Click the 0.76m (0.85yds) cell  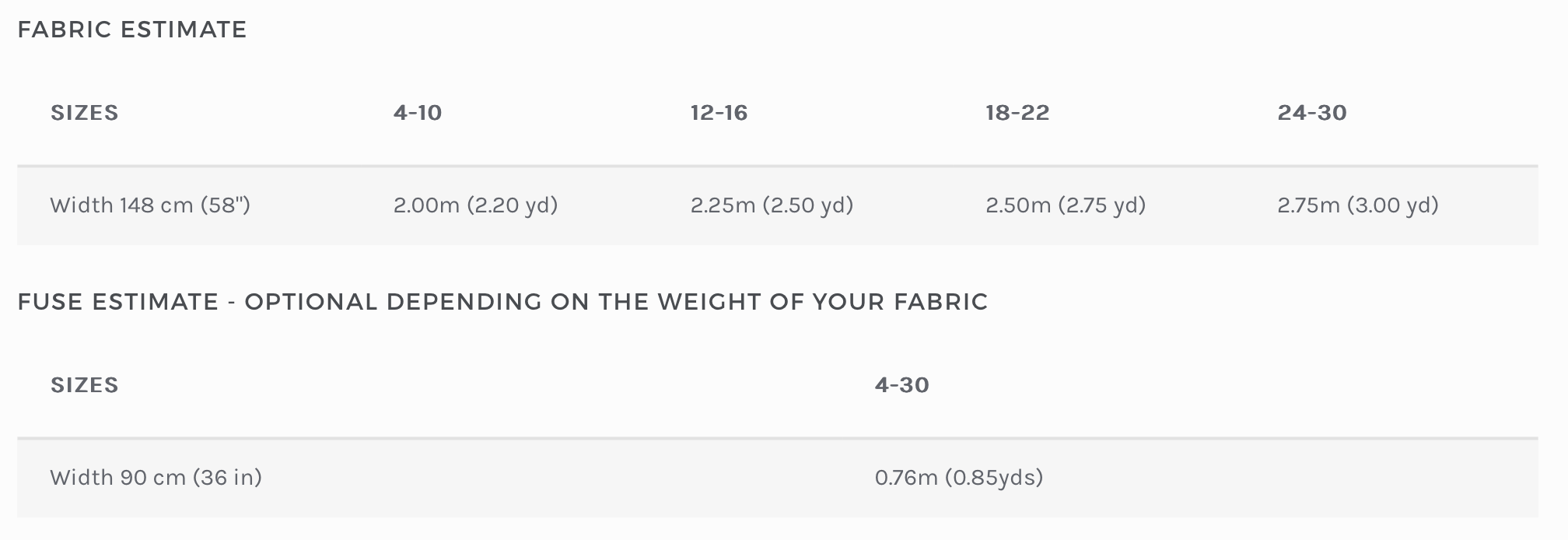click(958, 478)
